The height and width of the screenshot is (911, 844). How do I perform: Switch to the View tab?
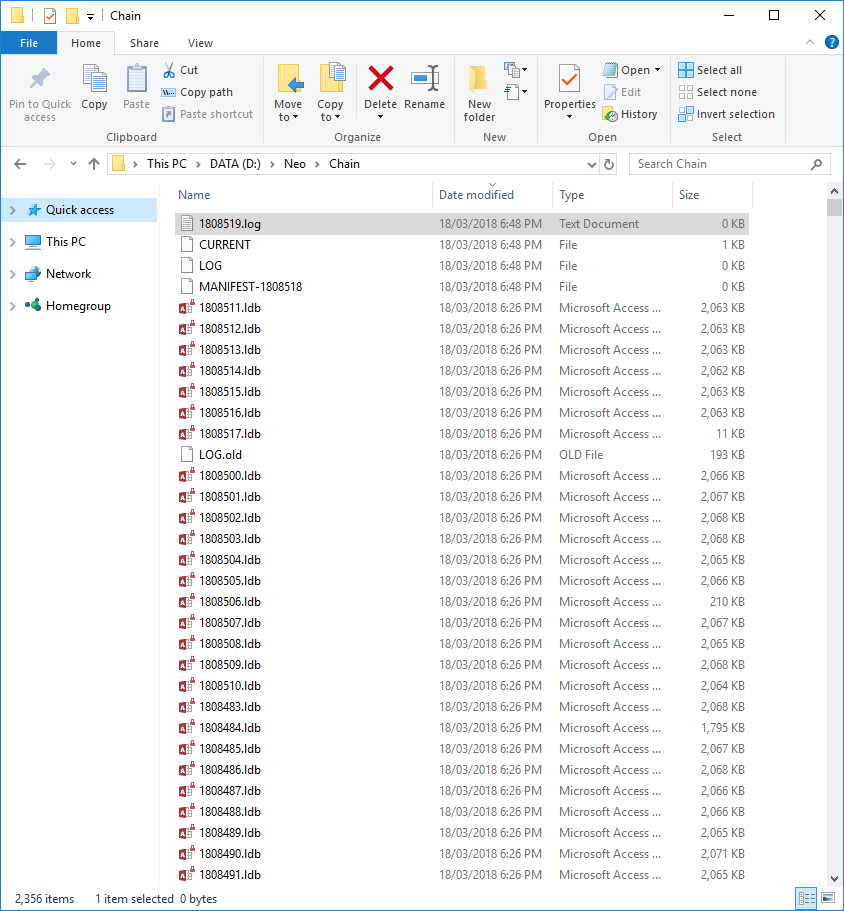click(x=200, y=43)
